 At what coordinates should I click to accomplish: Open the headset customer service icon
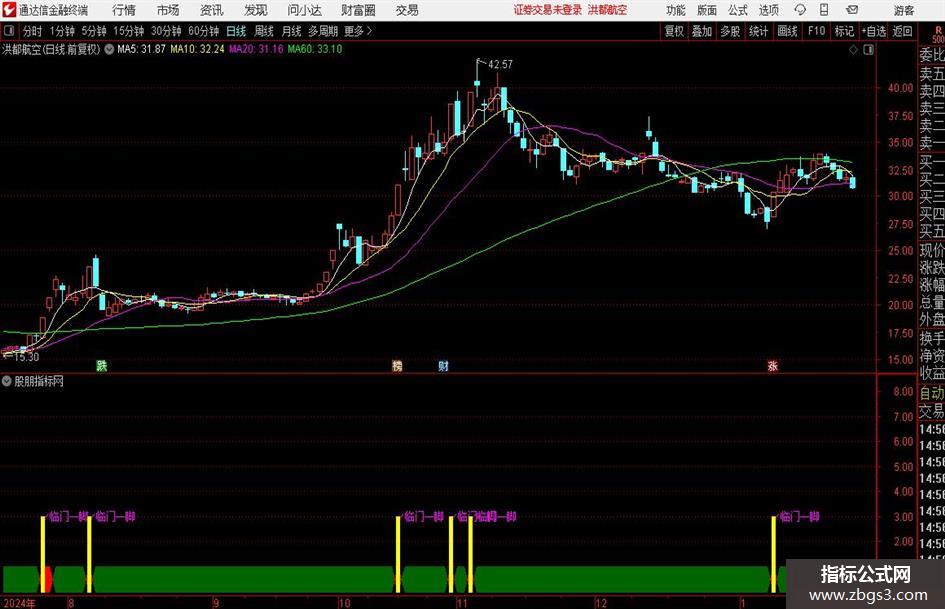click(800, 10)
